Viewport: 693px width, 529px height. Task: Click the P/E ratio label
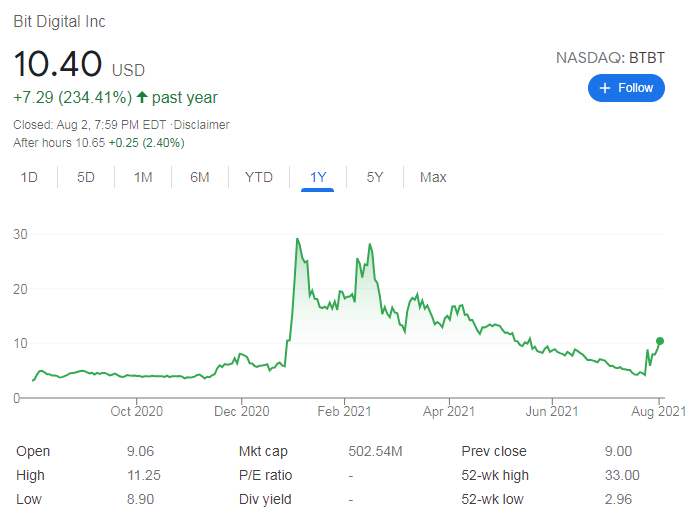265,475
